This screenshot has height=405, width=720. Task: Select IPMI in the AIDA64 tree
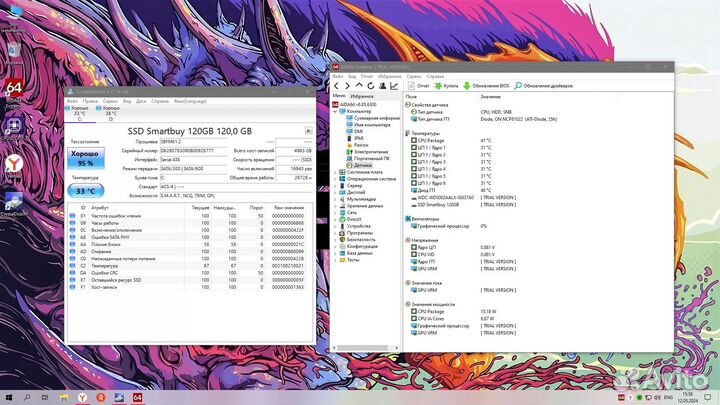coord(355,138)
